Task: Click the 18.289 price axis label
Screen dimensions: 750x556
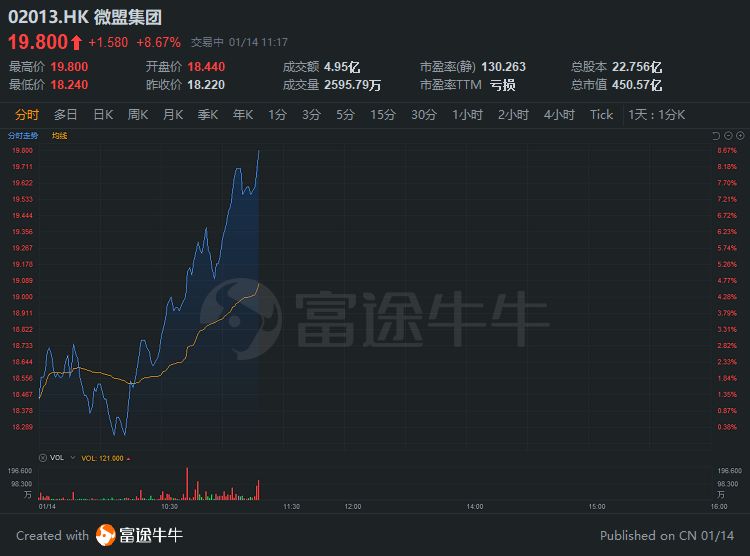Action: point(22,427)
